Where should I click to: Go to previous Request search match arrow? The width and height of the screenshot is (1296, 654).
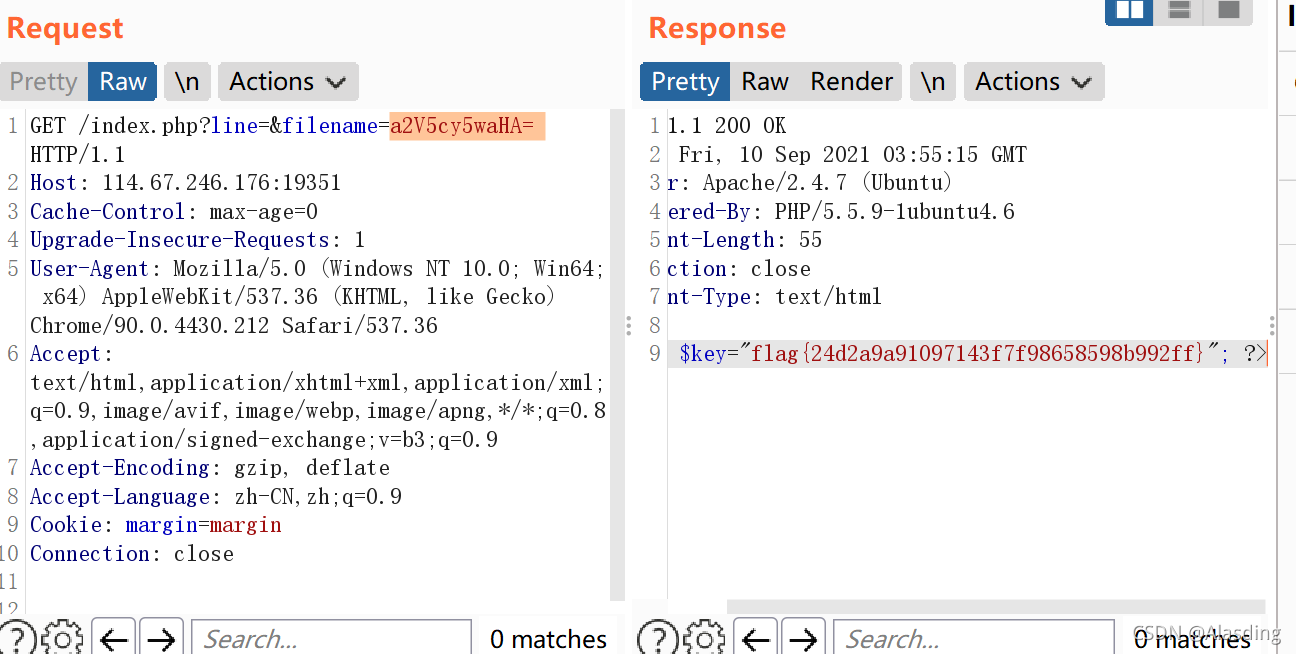(x=113, y=639)
